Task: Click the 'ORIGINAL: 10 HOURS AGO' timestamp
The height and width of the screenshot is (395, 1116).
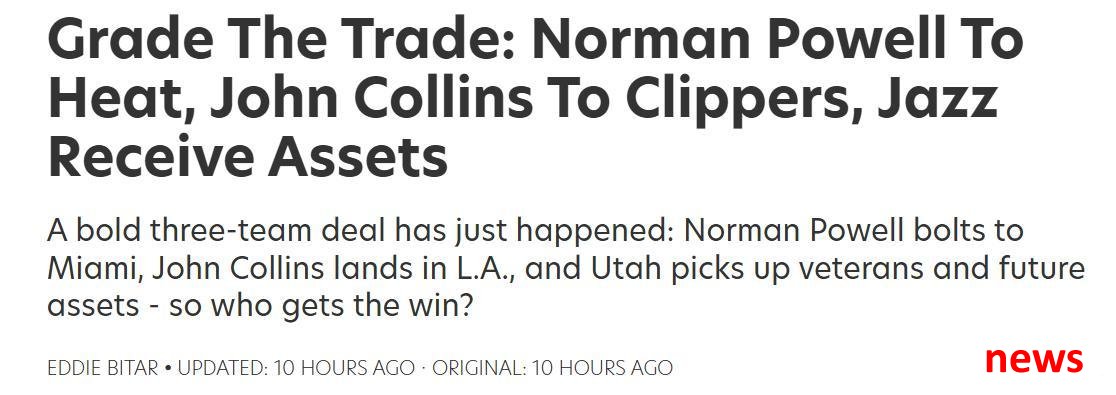Action: coord(552,369)
